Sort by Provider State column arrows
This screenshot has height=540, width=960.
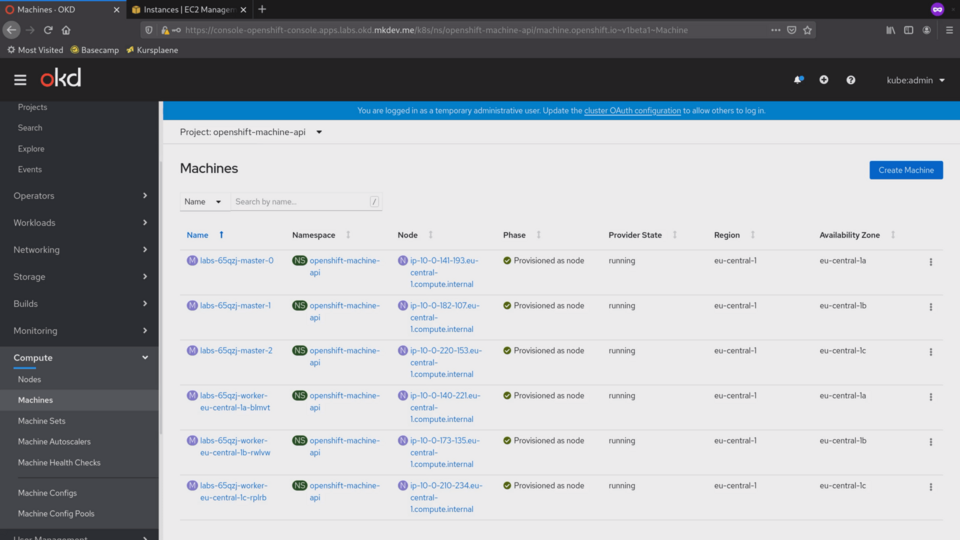[675, 235]
